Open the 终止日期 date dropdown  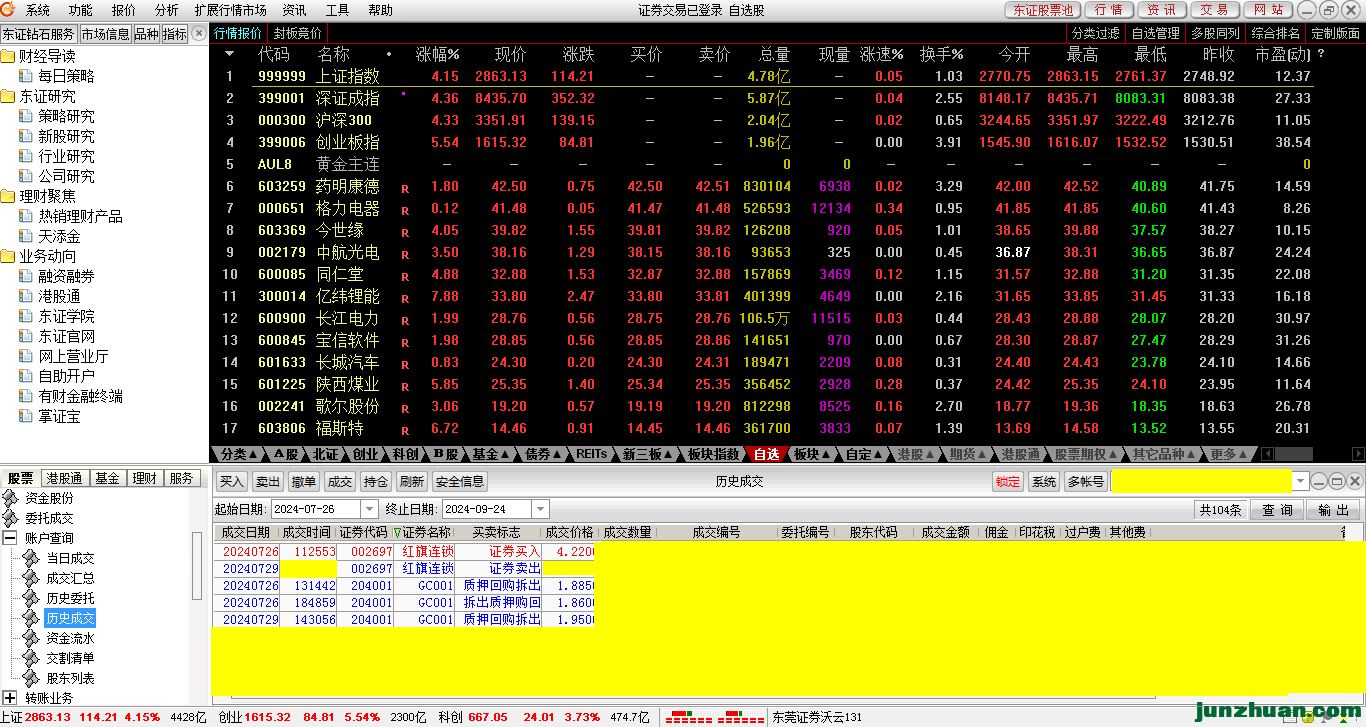(x=540, y=510)
